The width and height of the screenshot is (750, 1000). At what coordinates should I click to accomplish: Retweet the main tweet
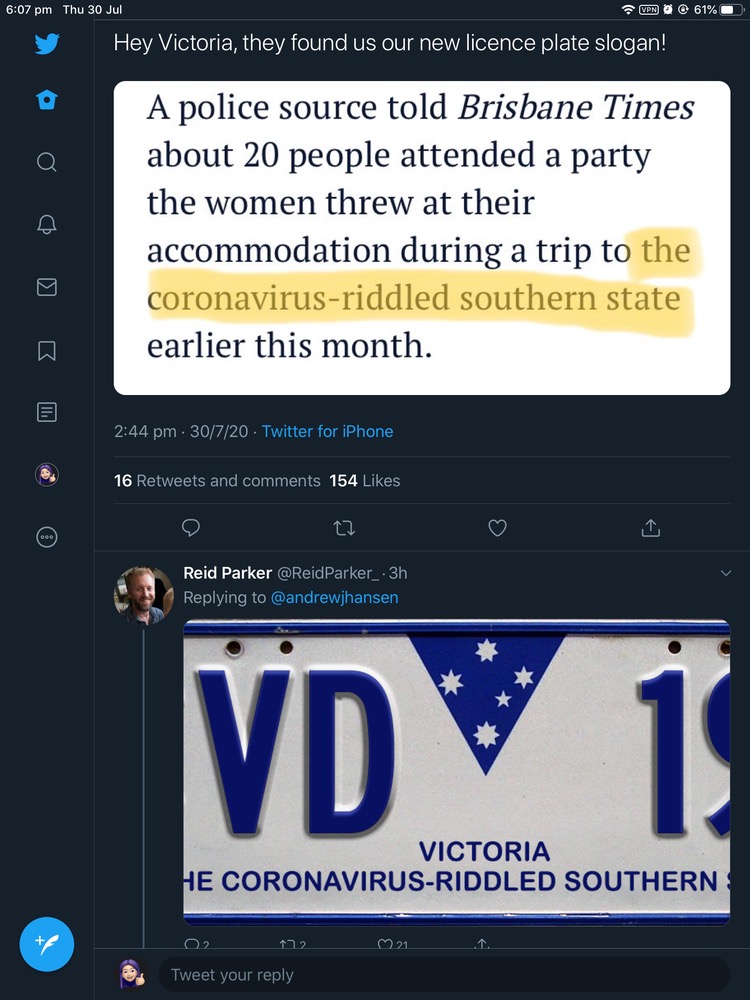click(x=344, y=527)
